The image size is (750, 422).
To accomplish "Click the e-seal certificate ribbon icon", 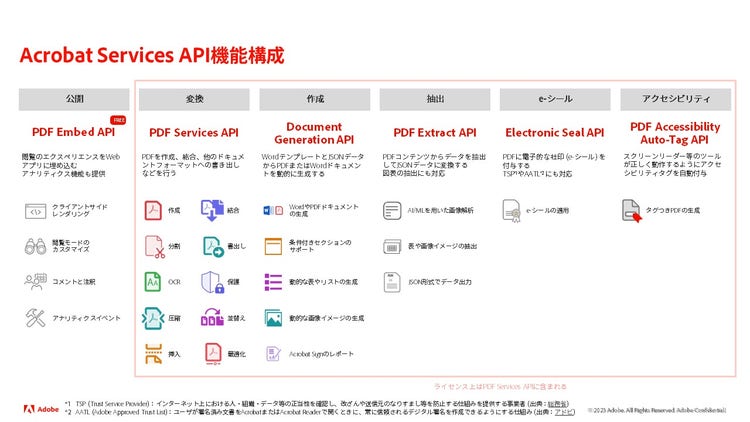I will coord(512,211).
